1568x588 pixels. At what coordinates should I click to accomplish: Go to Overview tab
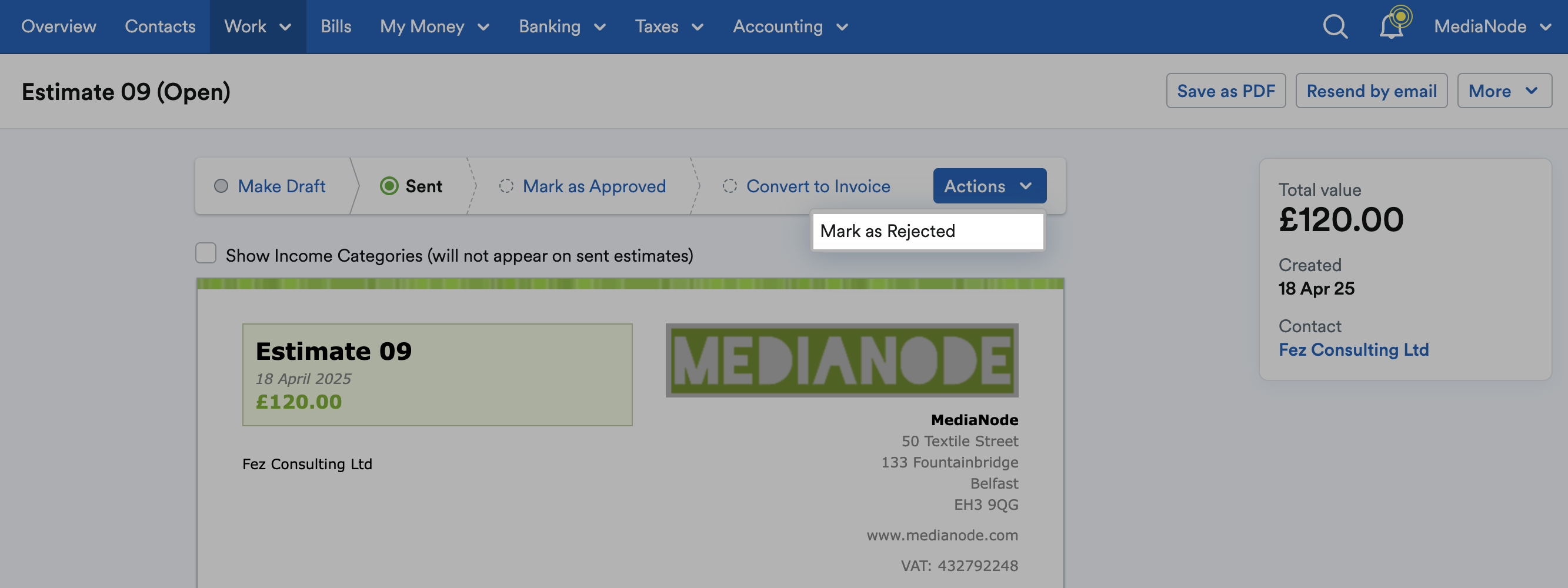pos(58,27)
